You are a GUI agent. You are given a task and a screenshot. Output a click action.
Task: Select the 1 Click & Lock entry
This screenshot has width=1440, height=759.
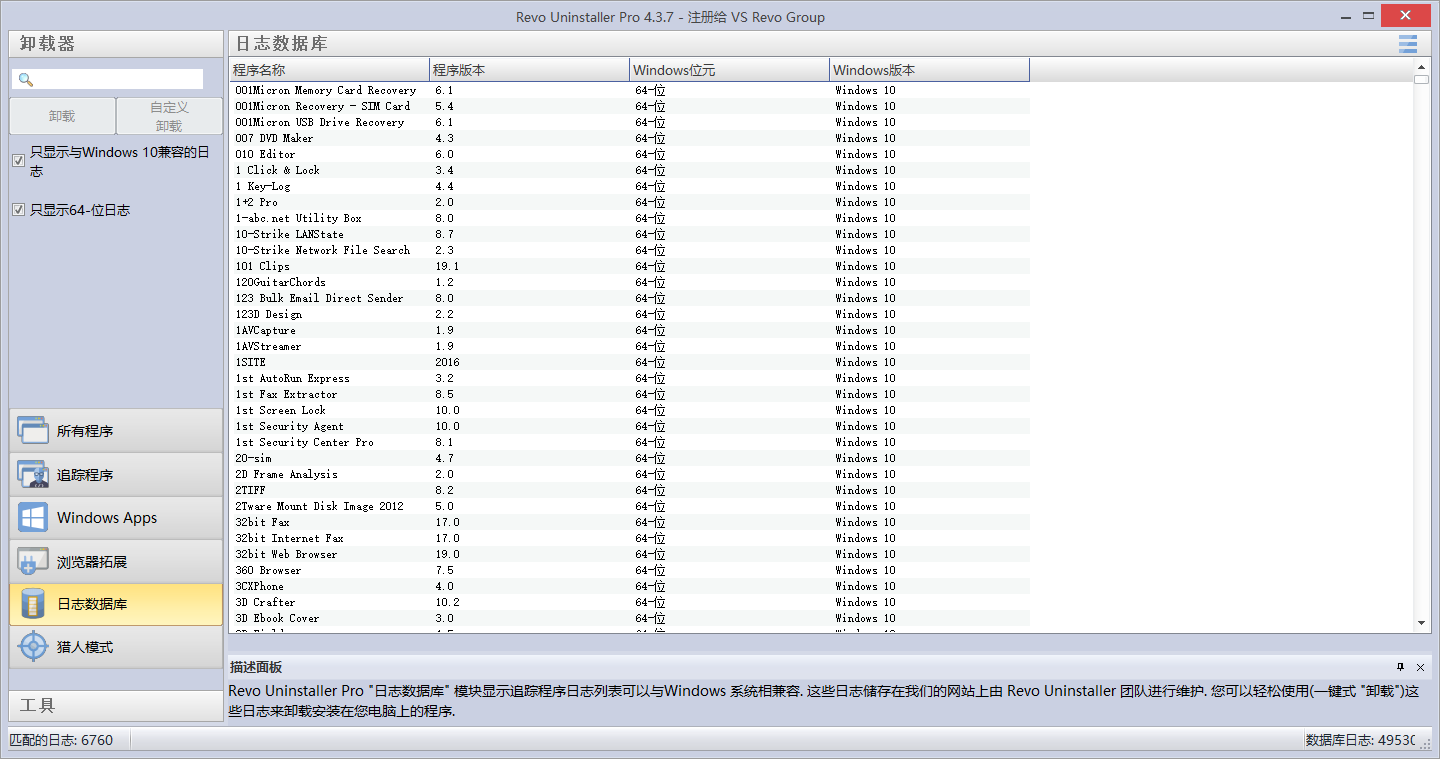(x=630, y=170)
